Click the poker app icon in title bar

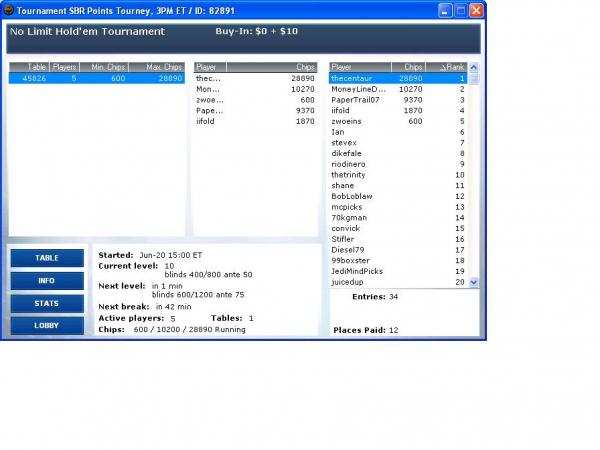point(8,11)
